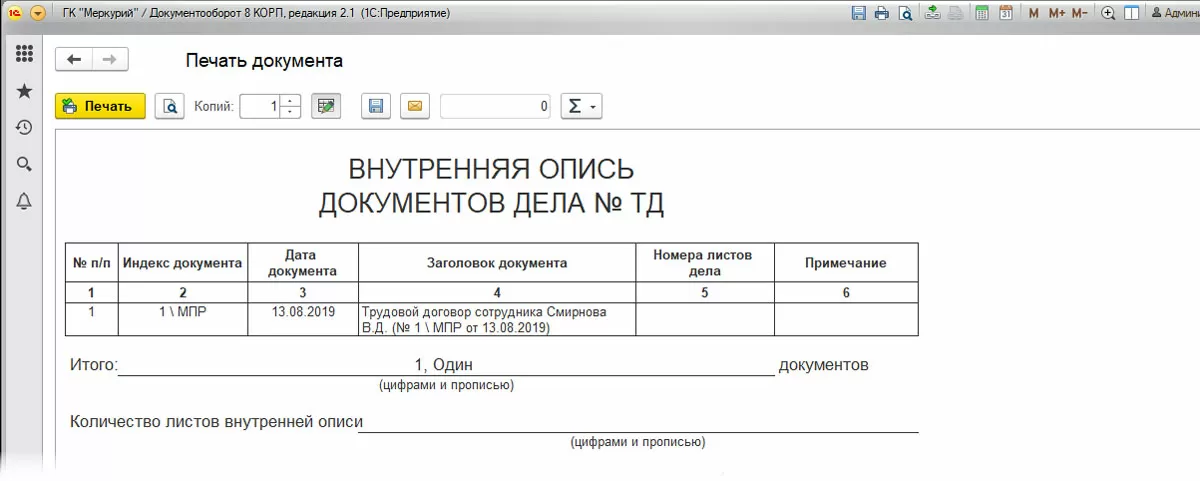Select the "Трудовой договор сотрудника Смирнова" cell
This screenshot has height=481, width=1200.
click(x=497, y=319)
